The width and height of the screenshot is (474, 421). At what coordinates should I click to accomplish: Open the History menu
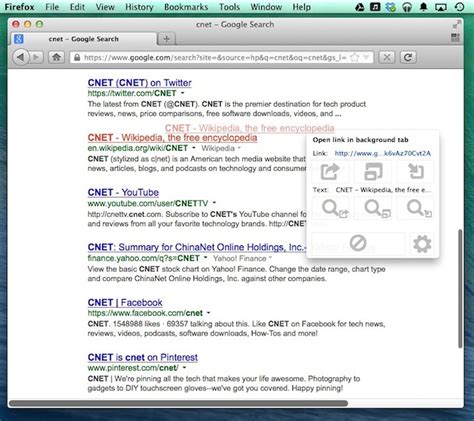click(139, 7)
